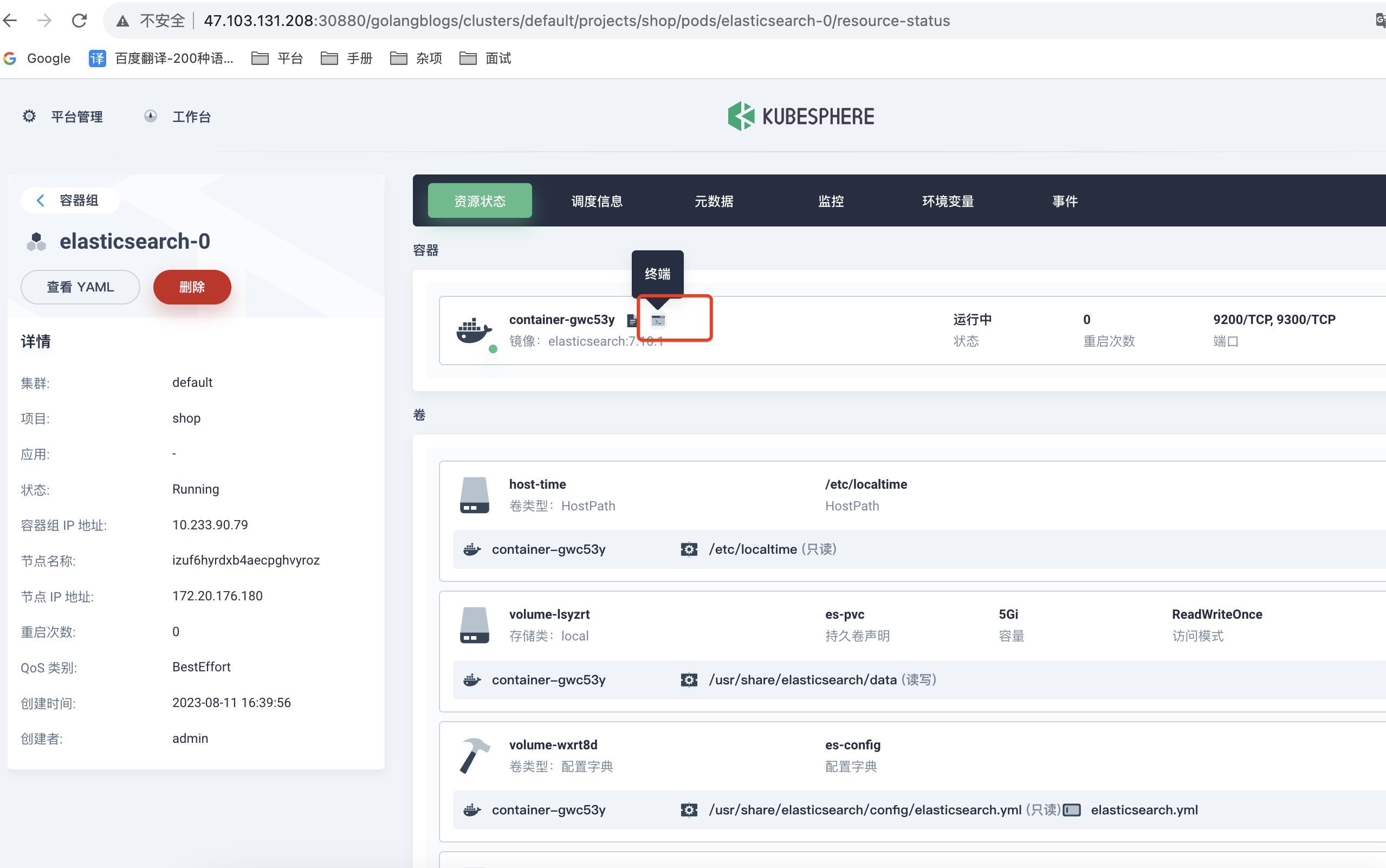Toggle the 元数据 tab view
This screenshot has width=1386, height=868.
(715, 199)
